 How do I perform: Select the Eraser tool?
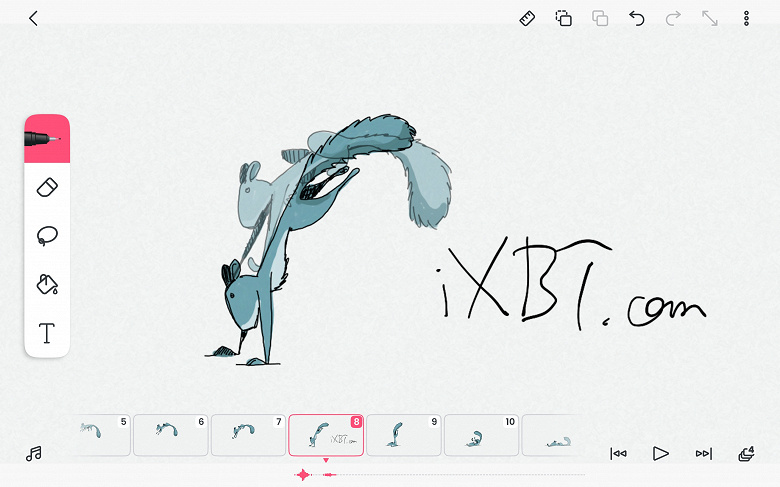[47, 188]
